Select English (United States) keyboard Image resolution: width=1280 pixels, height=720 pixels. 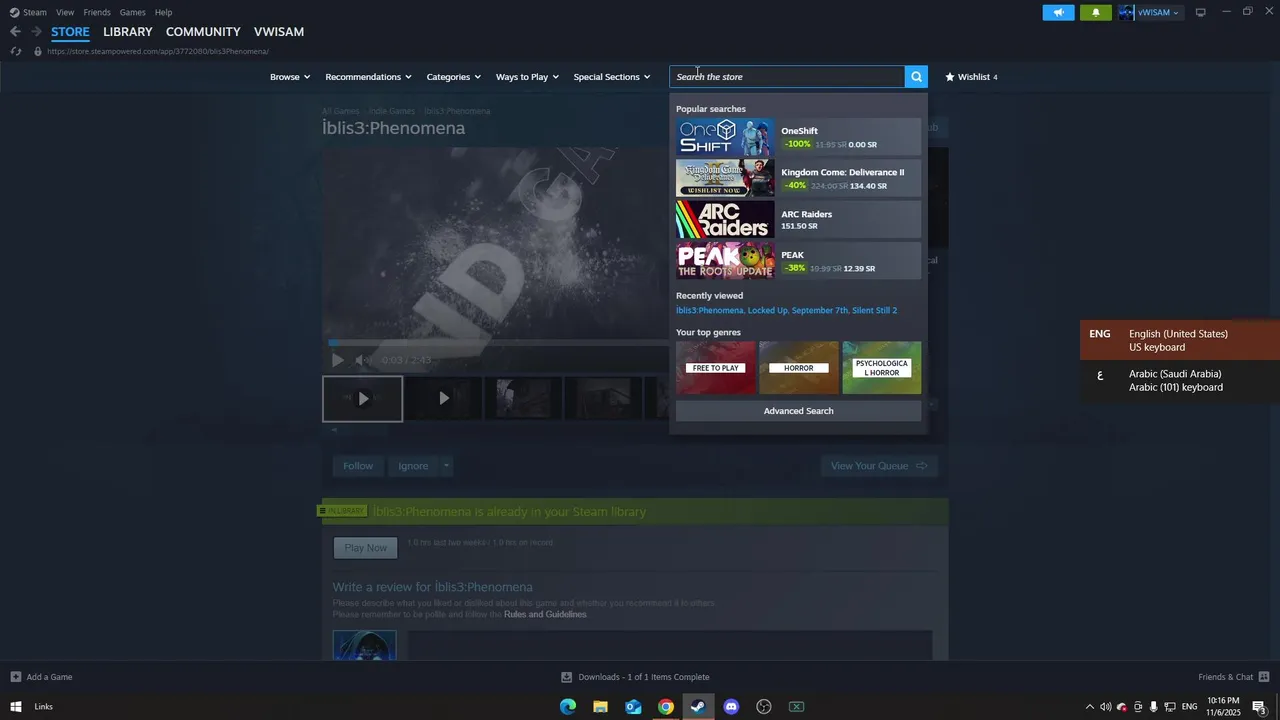click(x=1180, y=340)
